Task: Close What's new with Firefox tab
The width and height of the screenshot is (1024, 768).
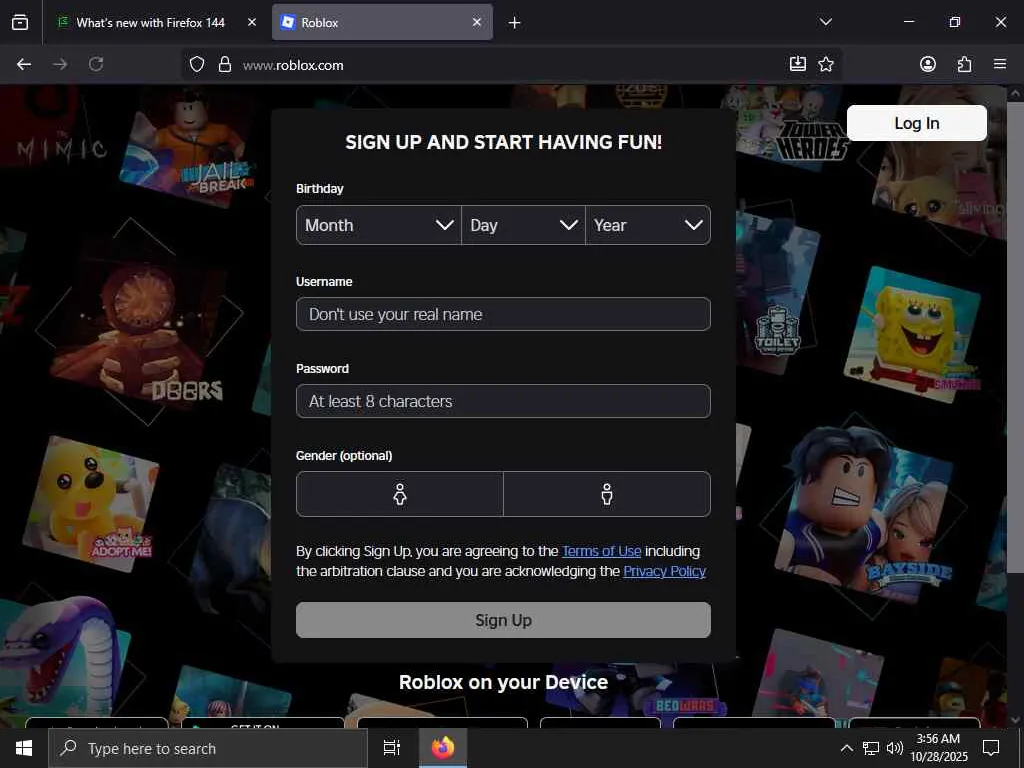Action: 252,22
